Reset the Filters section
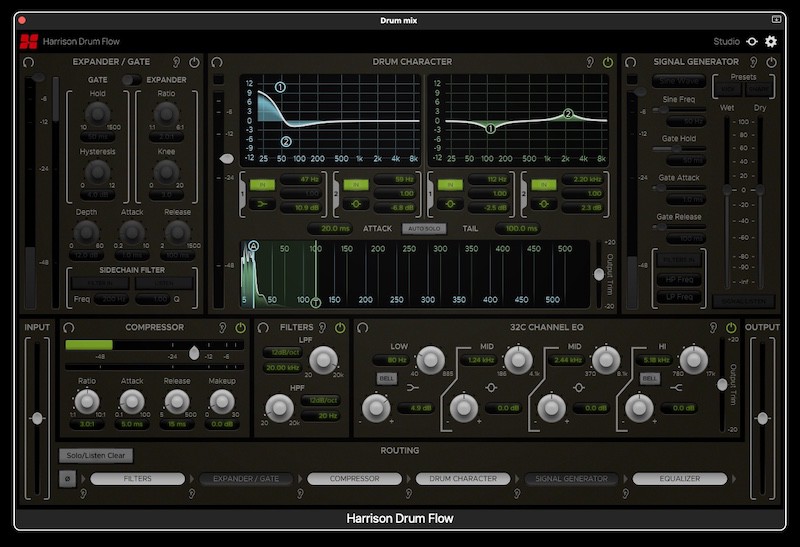800x547 pixels. pyautogui.click(x=263, y=328)
